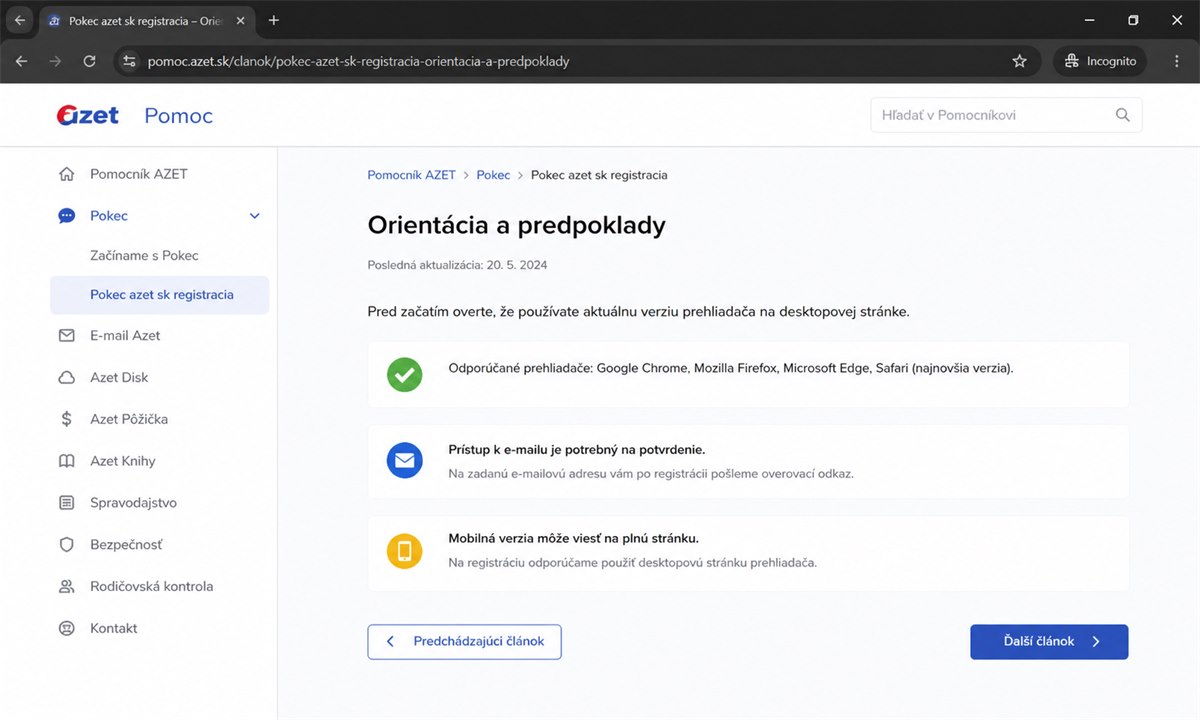Open Začíname s Pokec submenu item
The height and width of the screenshot is (720, 1200).
point(144,256)
